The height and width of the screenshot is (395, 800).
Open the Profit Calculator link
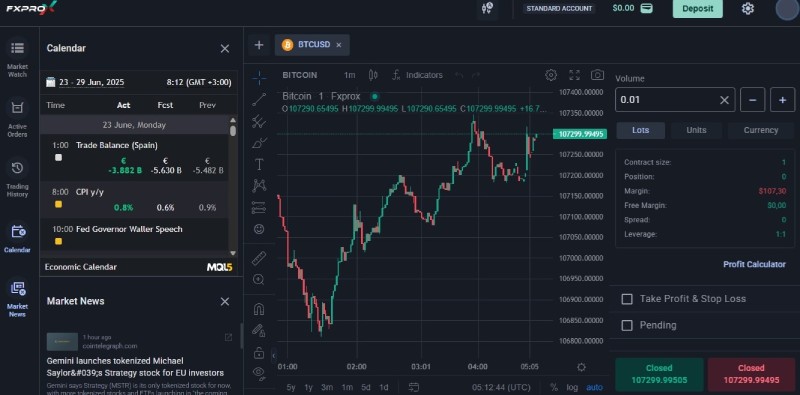tap(754, 264)
